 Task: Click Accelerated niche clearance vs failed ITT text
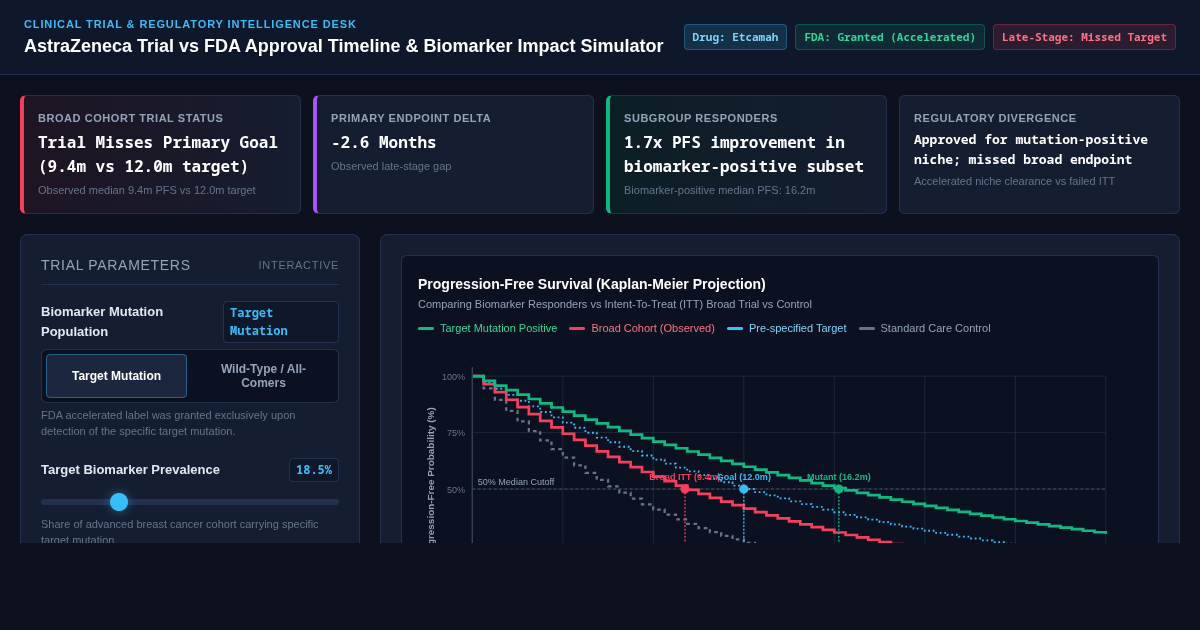click(1014, 181)
